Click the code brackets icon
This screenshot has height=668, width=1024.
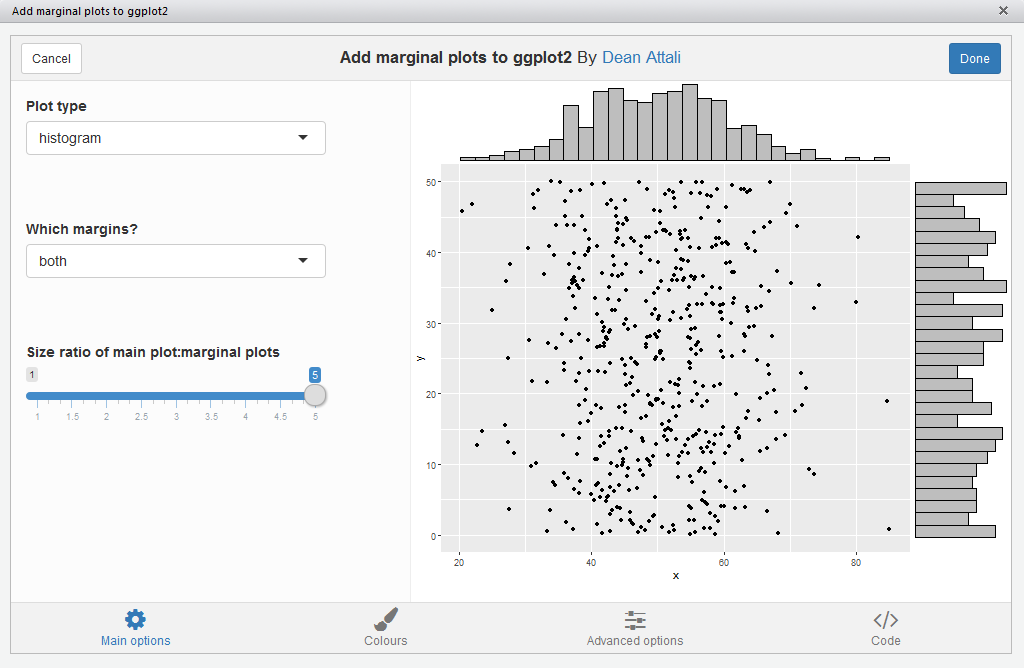885,619
